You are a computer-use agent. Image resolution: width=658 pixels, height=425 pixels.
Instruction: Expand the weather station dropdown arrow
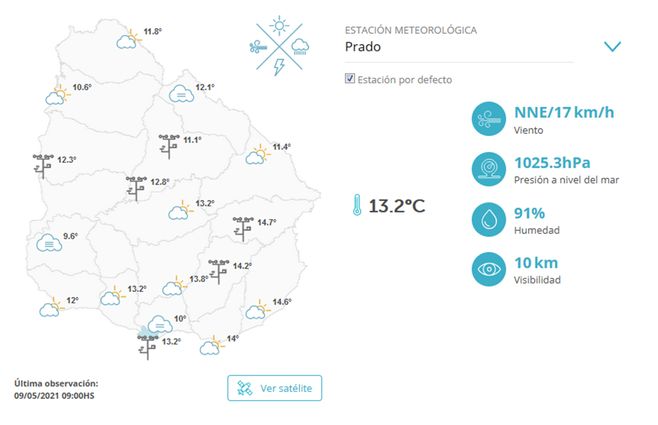tap(612, 47)
